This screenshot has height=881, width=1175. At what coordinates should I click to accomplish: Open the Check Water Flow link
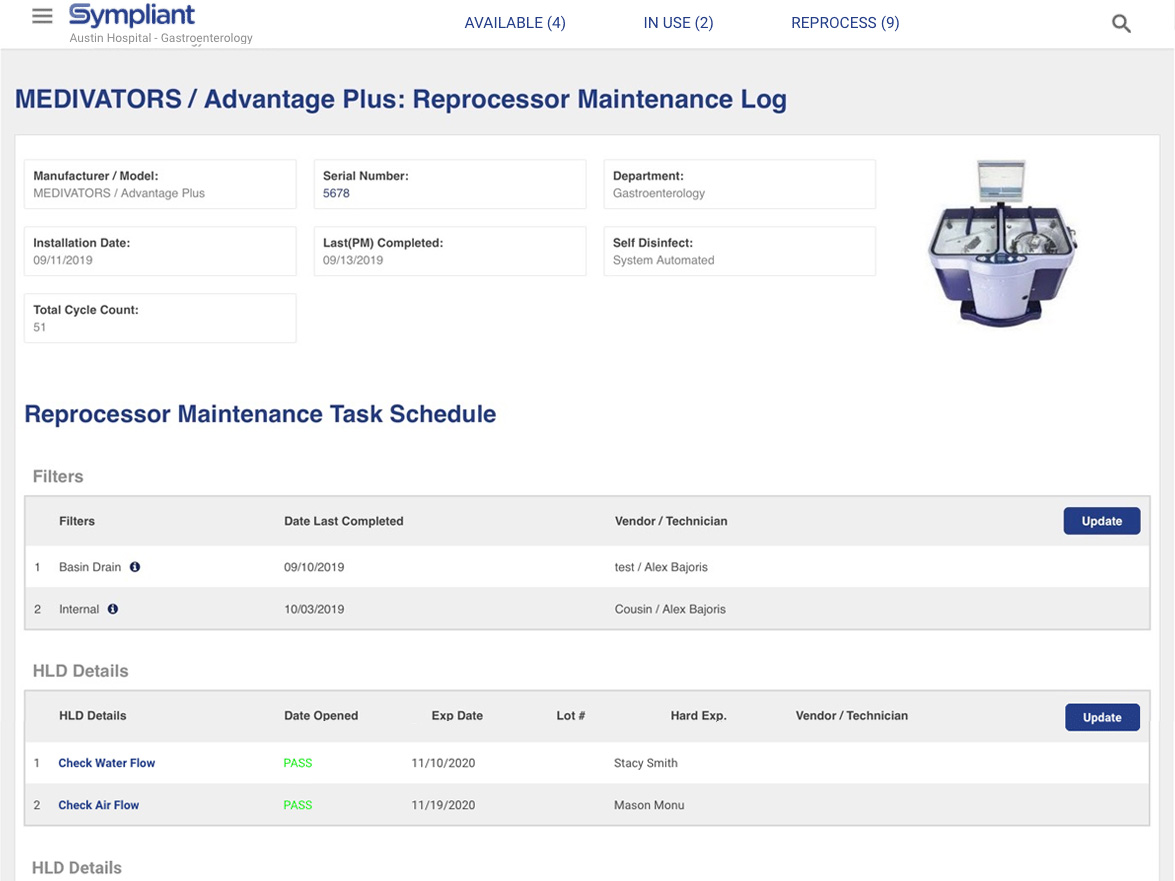point(106,763)
